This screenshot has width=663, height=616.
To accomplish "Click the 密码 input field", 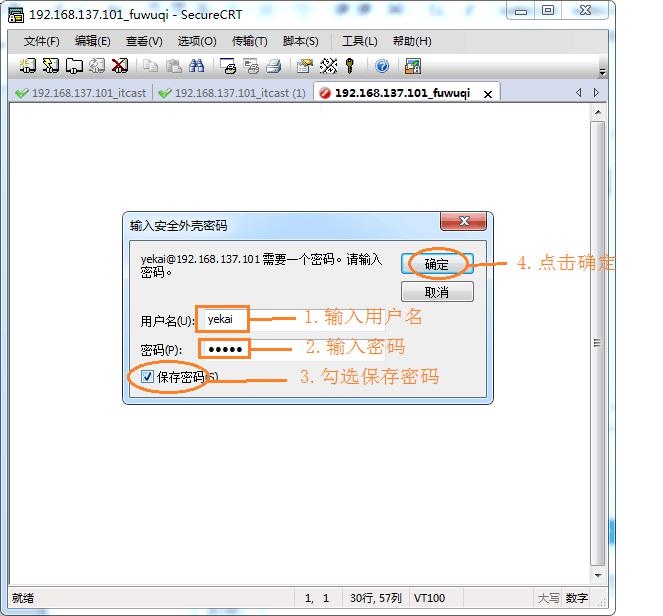I will click(294, 349).
